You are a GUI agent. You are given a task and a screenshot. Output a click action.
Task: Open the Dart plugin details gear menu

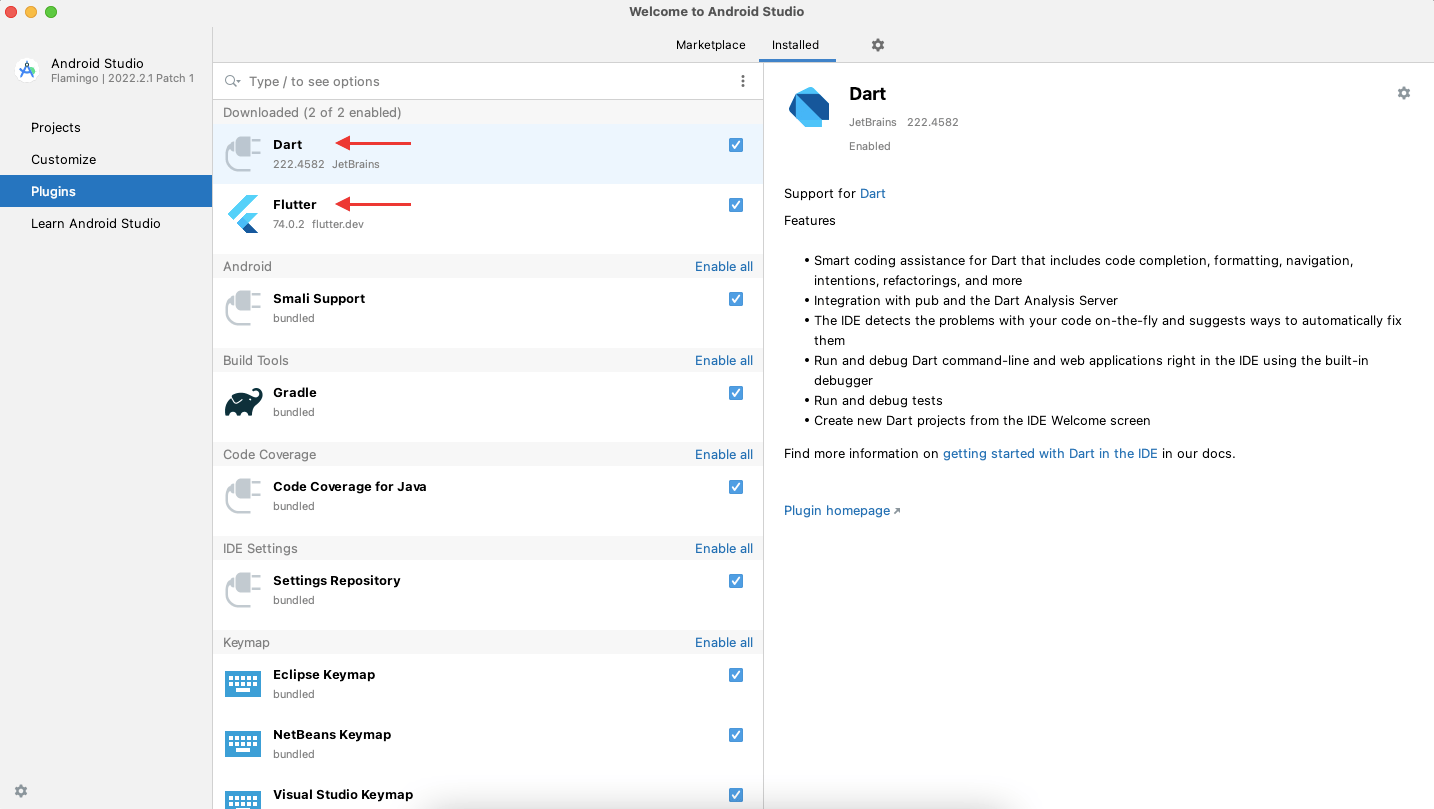tap(1404, 93)
